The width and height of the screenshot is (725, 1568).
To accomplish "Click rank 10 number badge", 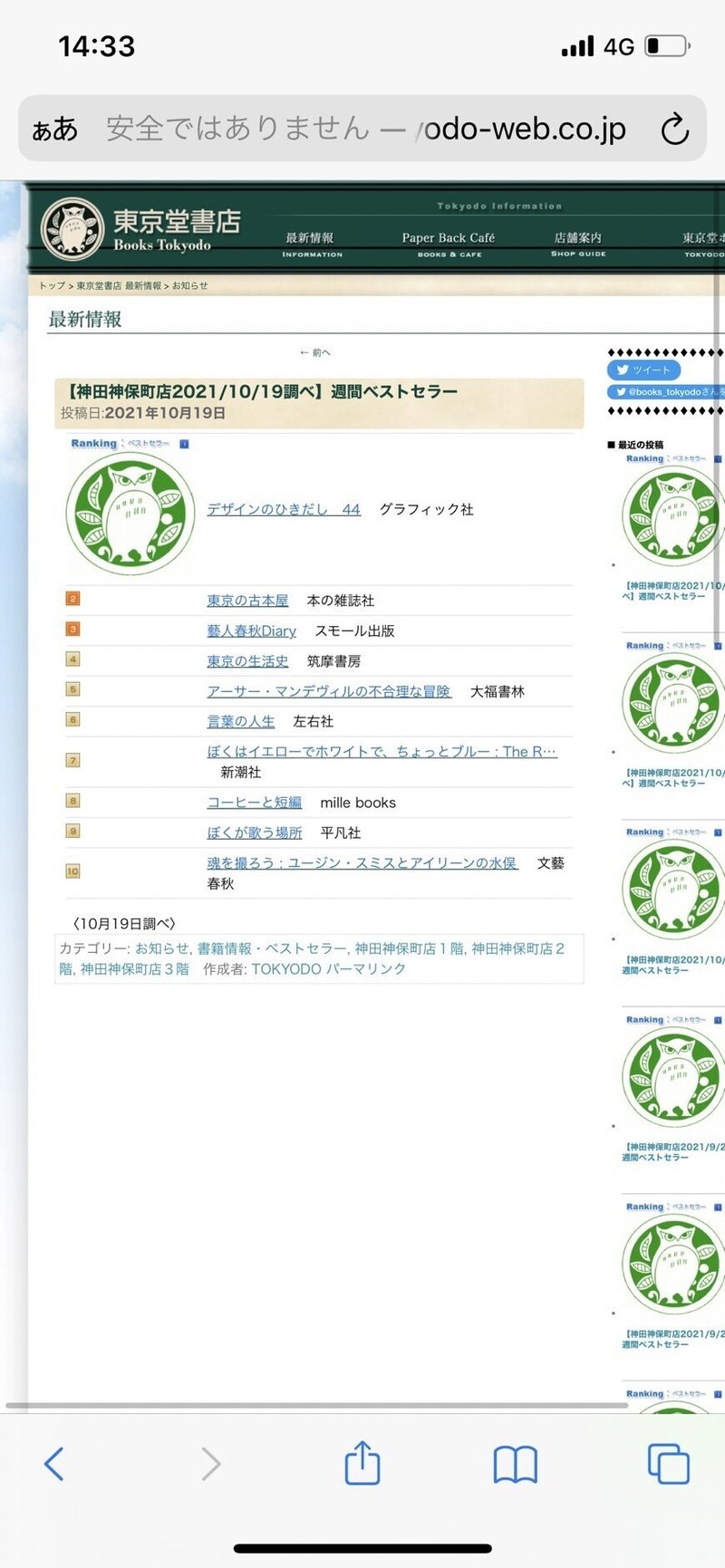I will pos(73,871).
